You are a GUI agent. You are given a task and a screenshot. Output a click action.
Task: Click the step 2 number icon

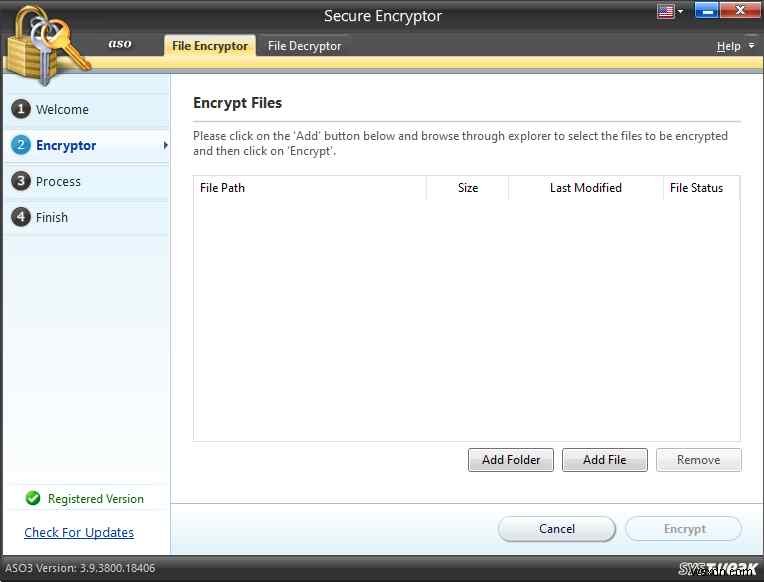coord(20,145)
